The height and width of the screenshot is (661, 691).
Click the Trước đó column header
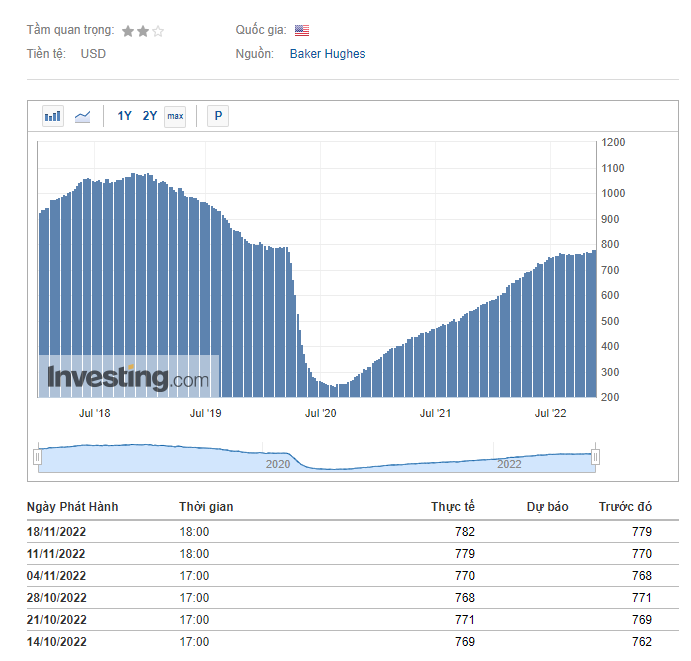tap(625, 507)
